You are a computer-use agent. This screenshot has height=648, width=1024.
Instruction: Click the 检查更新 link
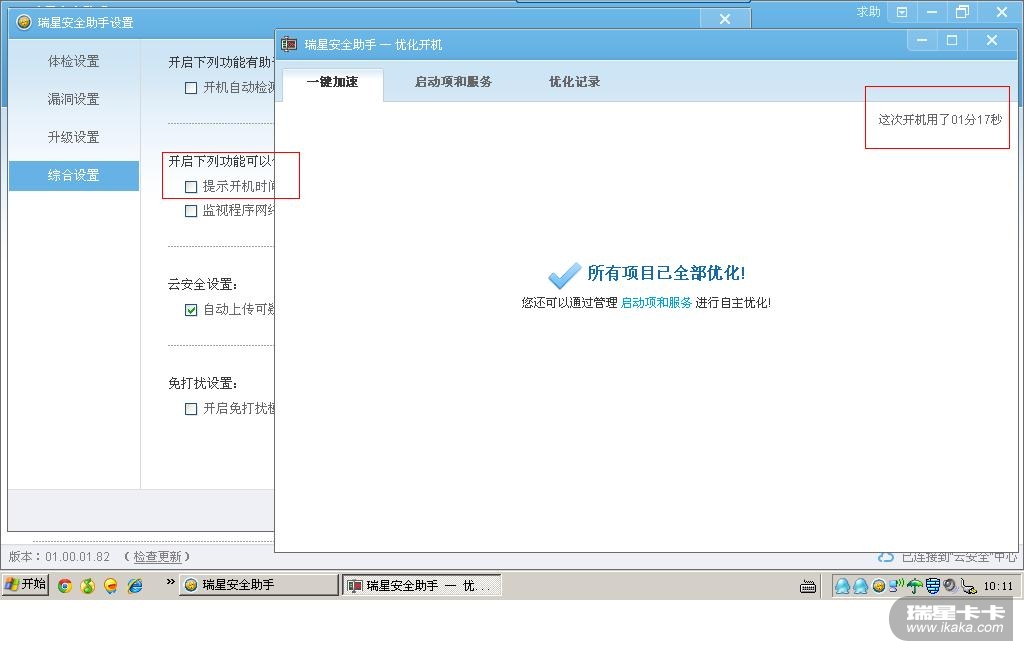(157, 557)
